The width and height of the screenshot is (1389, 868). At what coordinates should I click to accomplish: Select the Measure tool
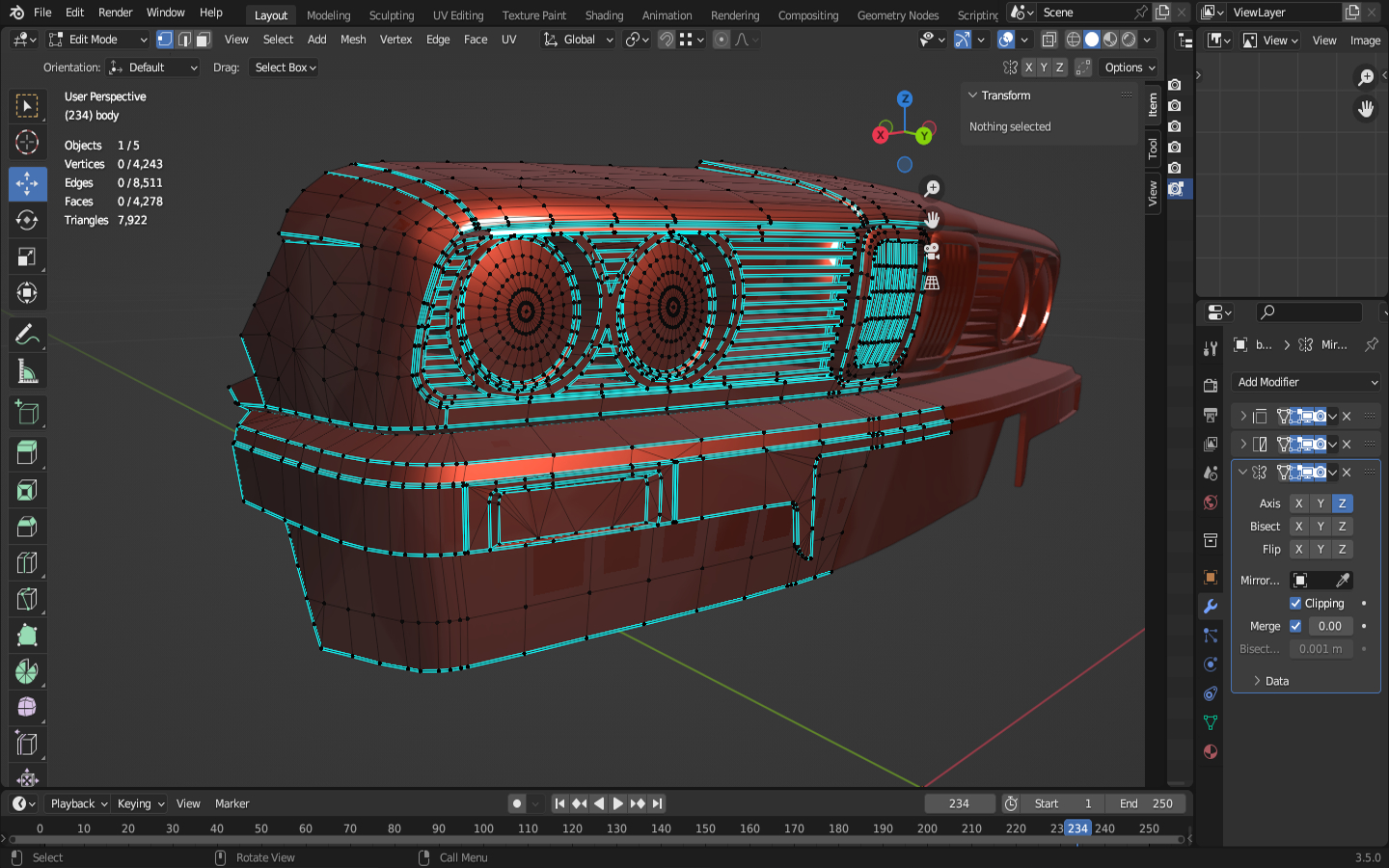27,372
